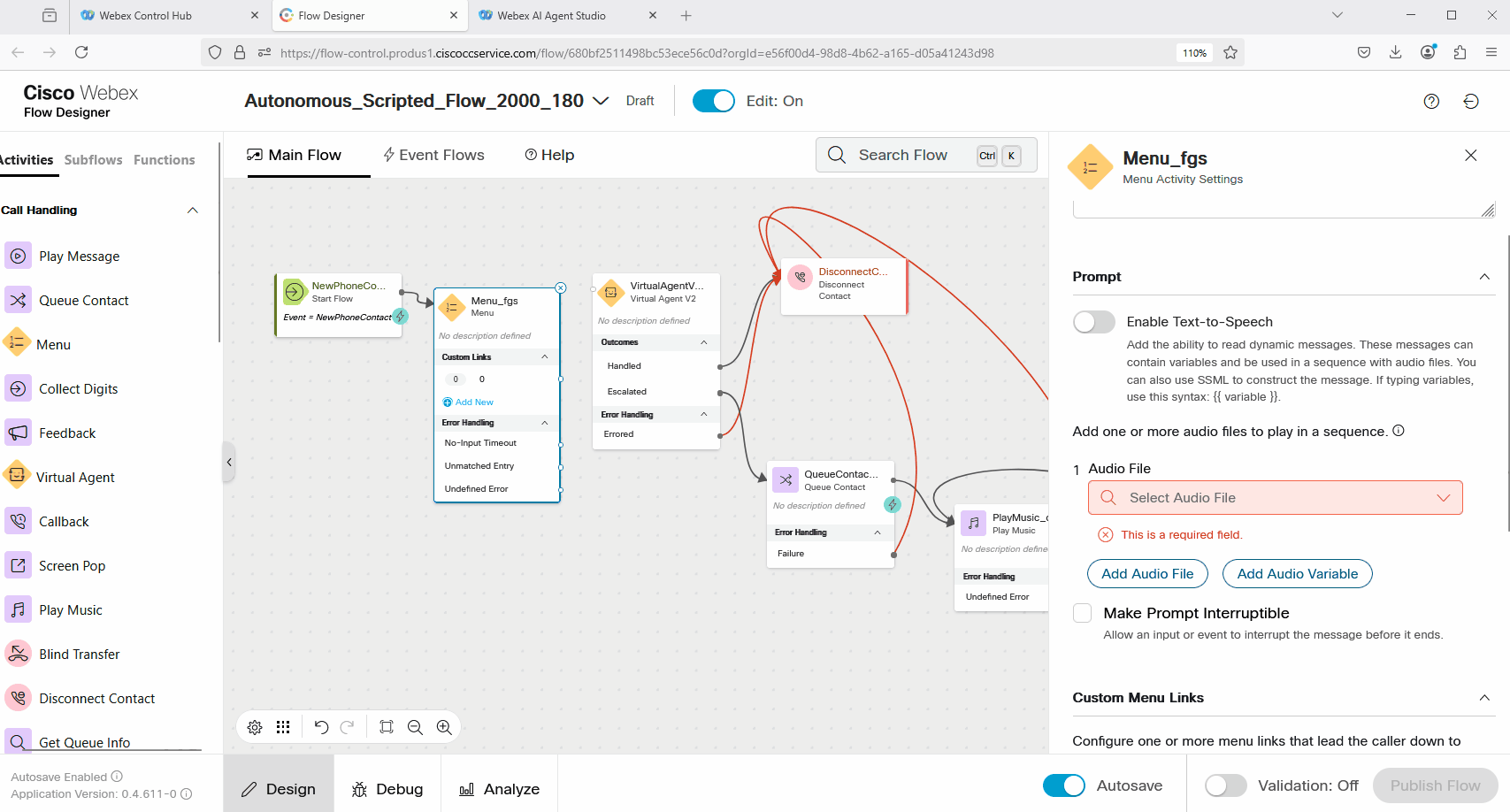The height and width of the screenshot is (812, 1510).
Task: Check Make Prompt Interruptible checkbox
Action: tap(1082, 613)
